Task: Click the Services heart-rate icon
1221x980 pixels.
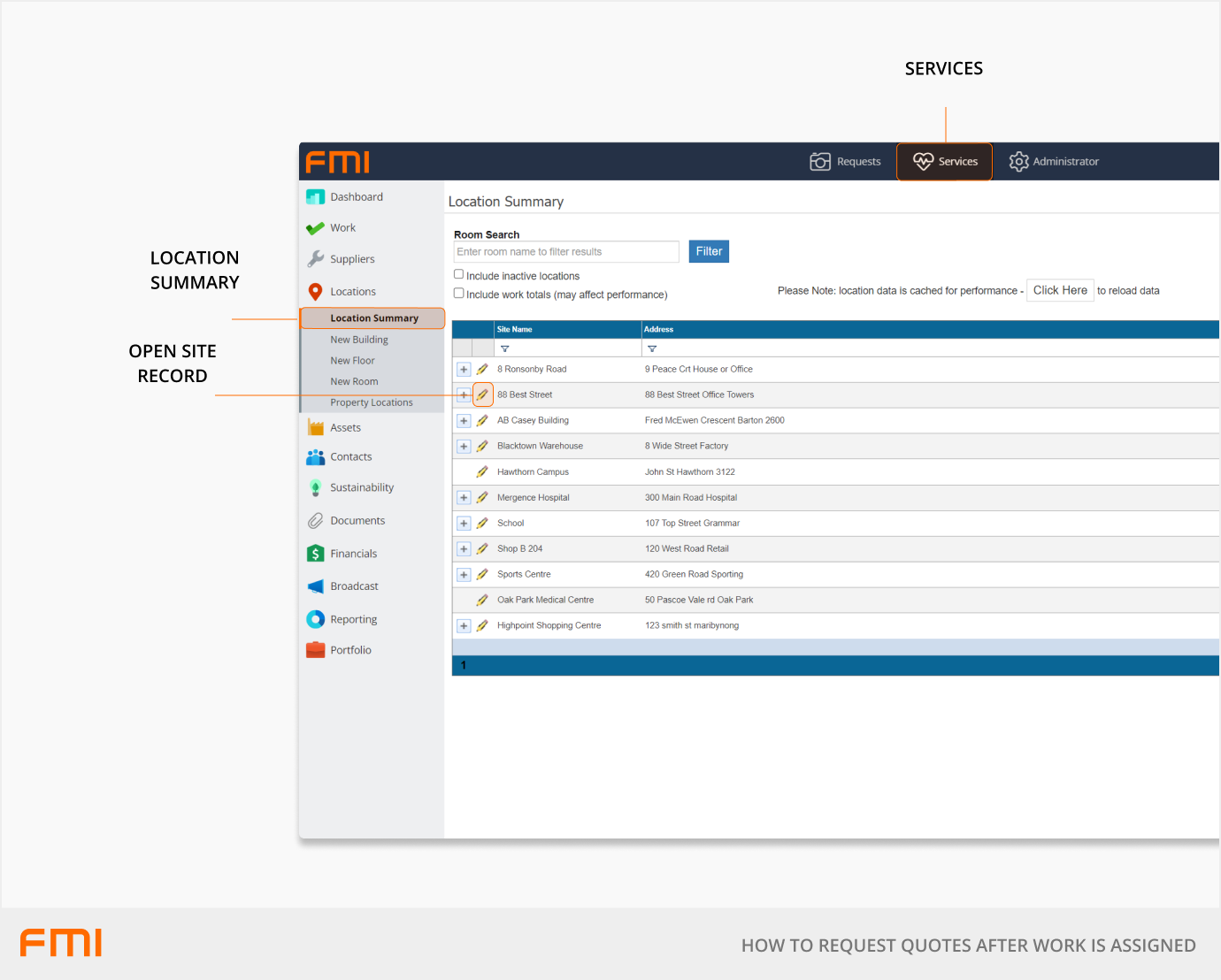Action: coord(923,161)
